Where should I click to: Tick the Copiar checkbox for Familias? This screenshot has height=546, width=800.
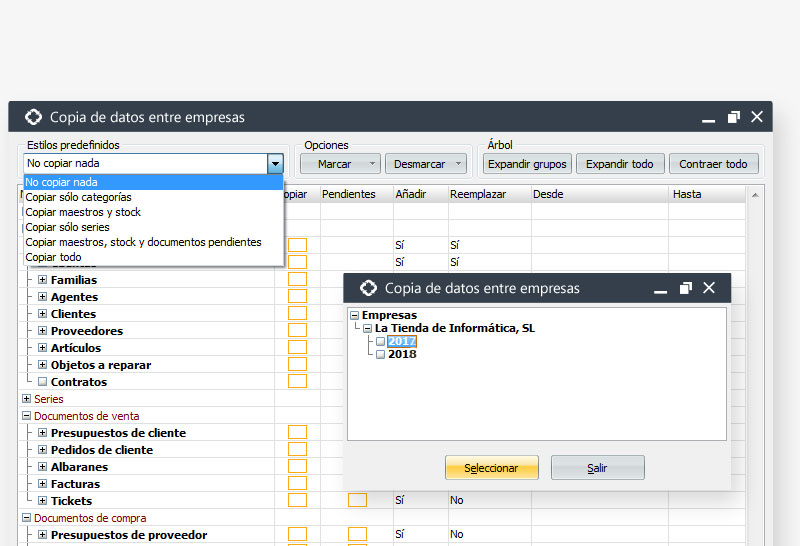point(297,280)
